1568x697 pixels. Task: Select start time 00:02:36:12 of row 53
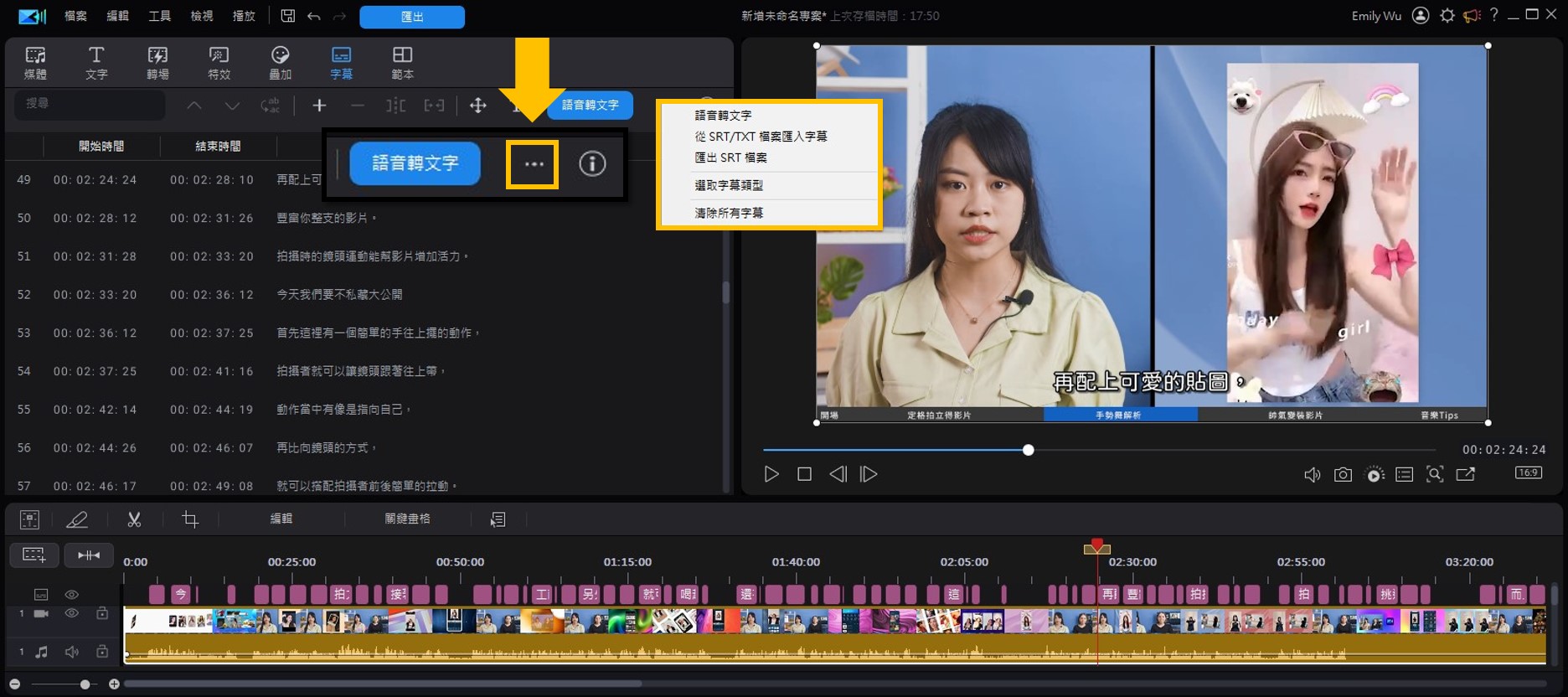pyautogui.click(x=95, y=333)
